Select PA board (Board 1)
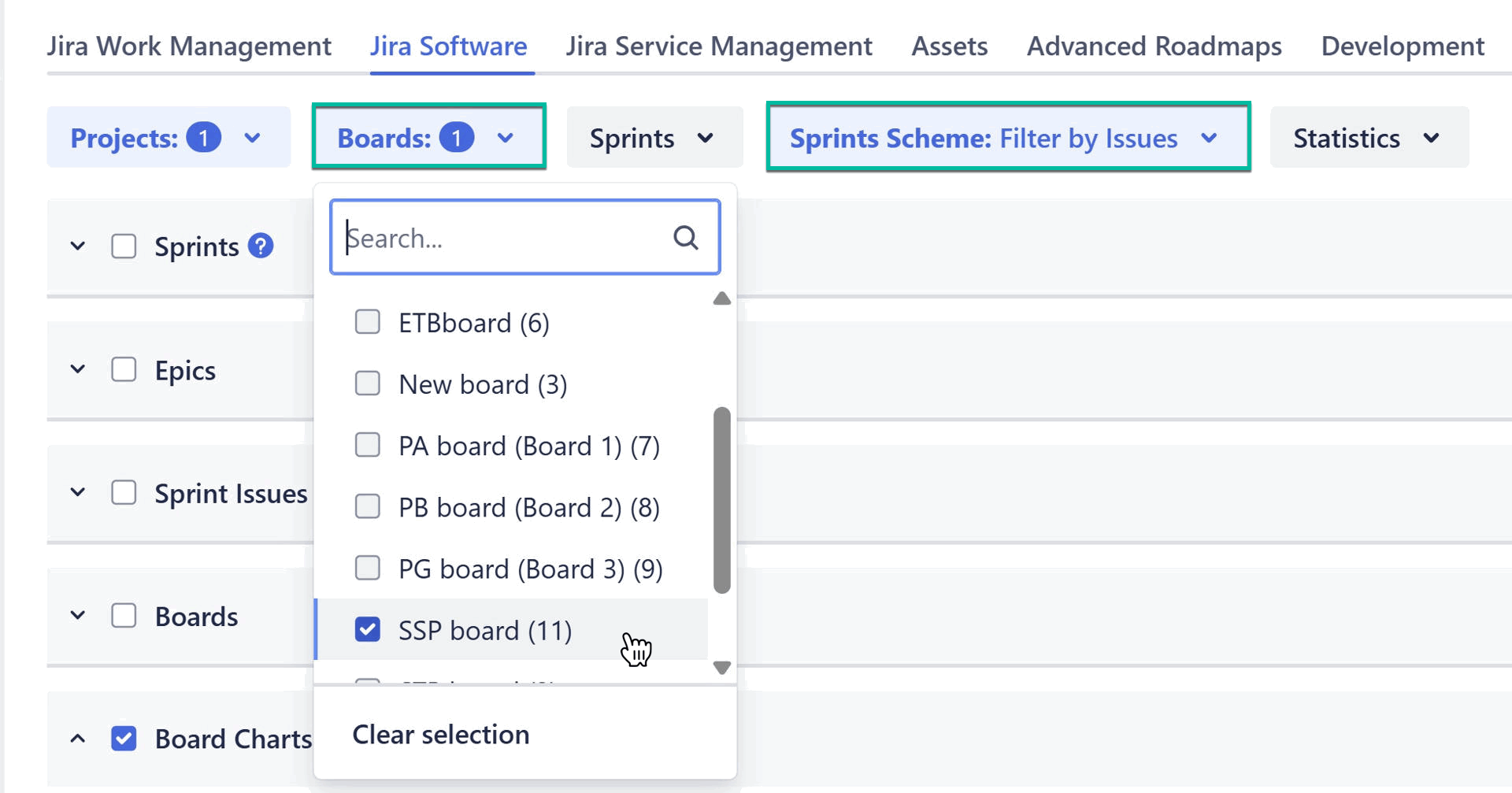Viewport: 1512px width, 793px height. (x=367, y=445)
